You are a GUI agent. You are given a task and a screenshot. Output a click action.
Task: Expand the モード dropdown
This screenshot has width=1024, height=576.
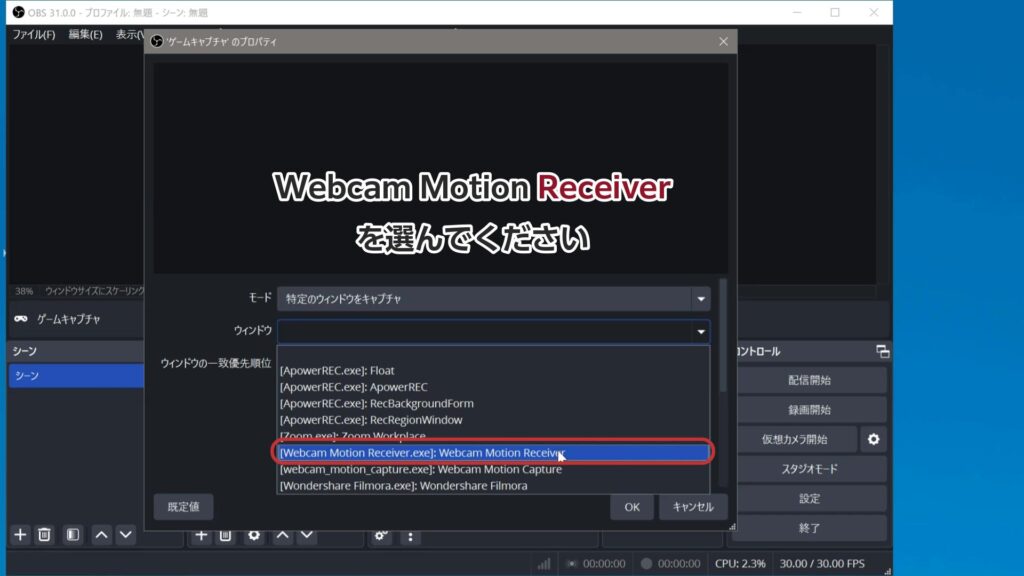click(700, 298)
